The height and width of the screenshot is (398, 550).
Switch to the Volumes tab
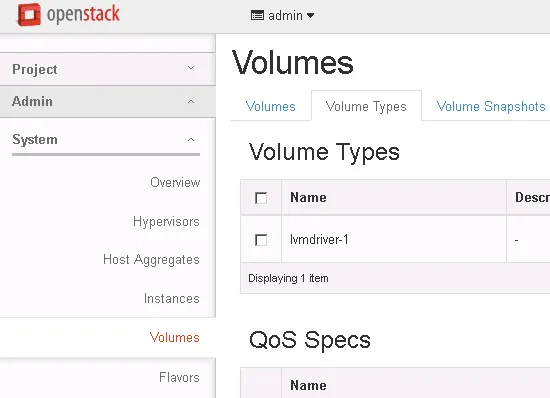pyautogui.click(x=270, y=106)
